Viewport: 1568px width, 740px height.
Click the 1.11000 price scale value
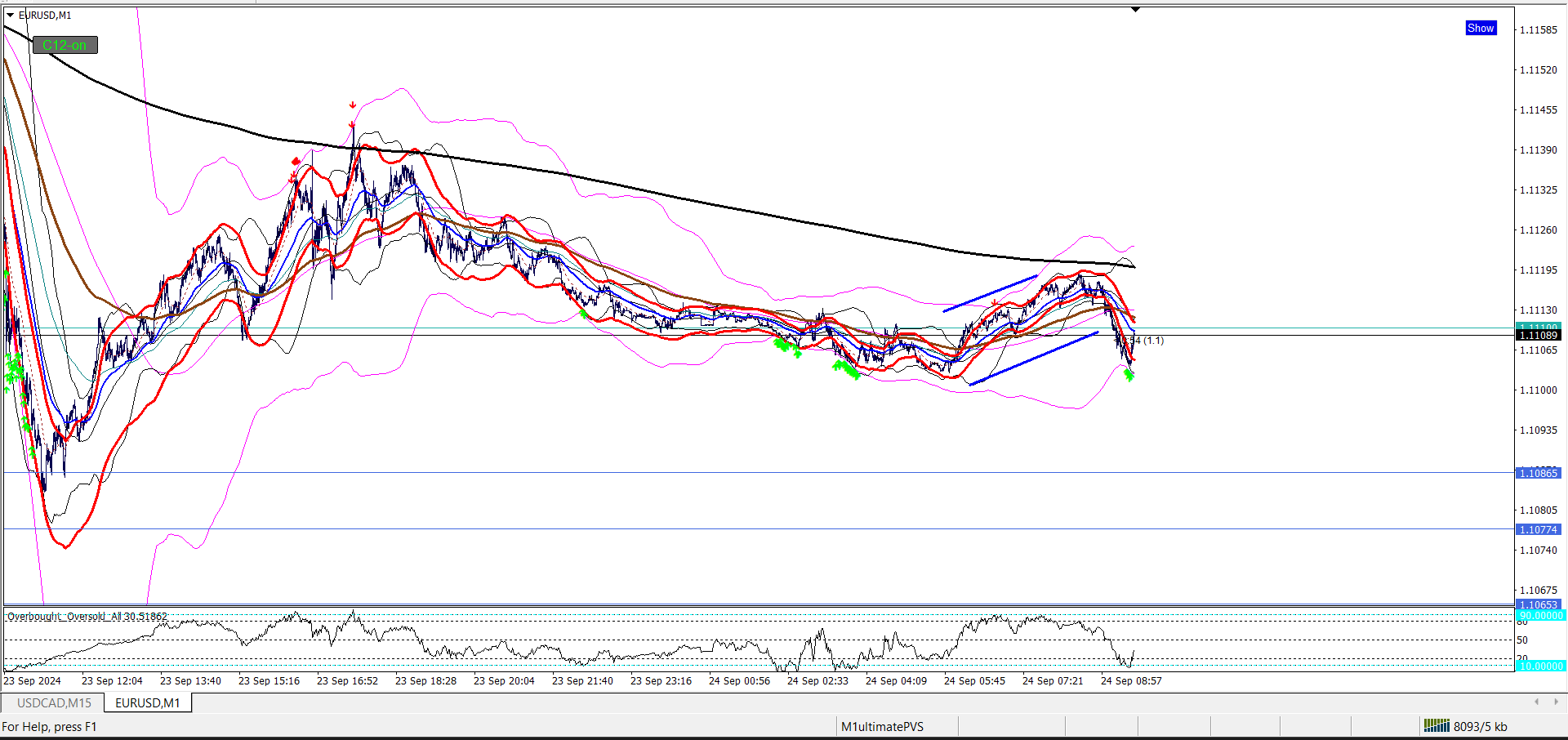click(x=1539, y=390)
